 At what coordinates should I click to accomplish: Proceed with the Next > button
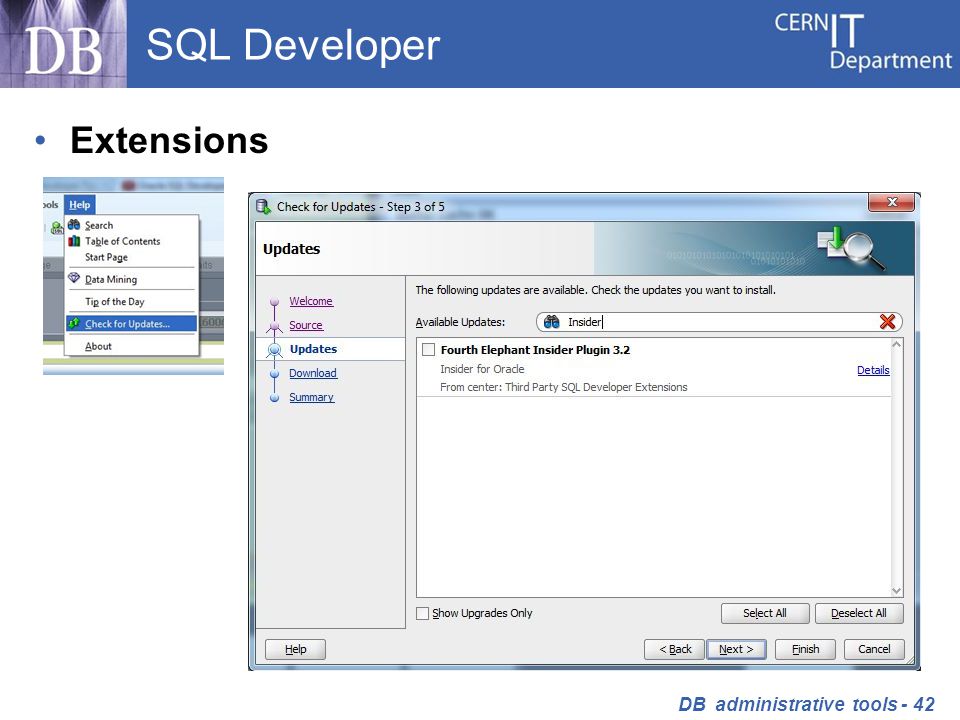(737, 649)
